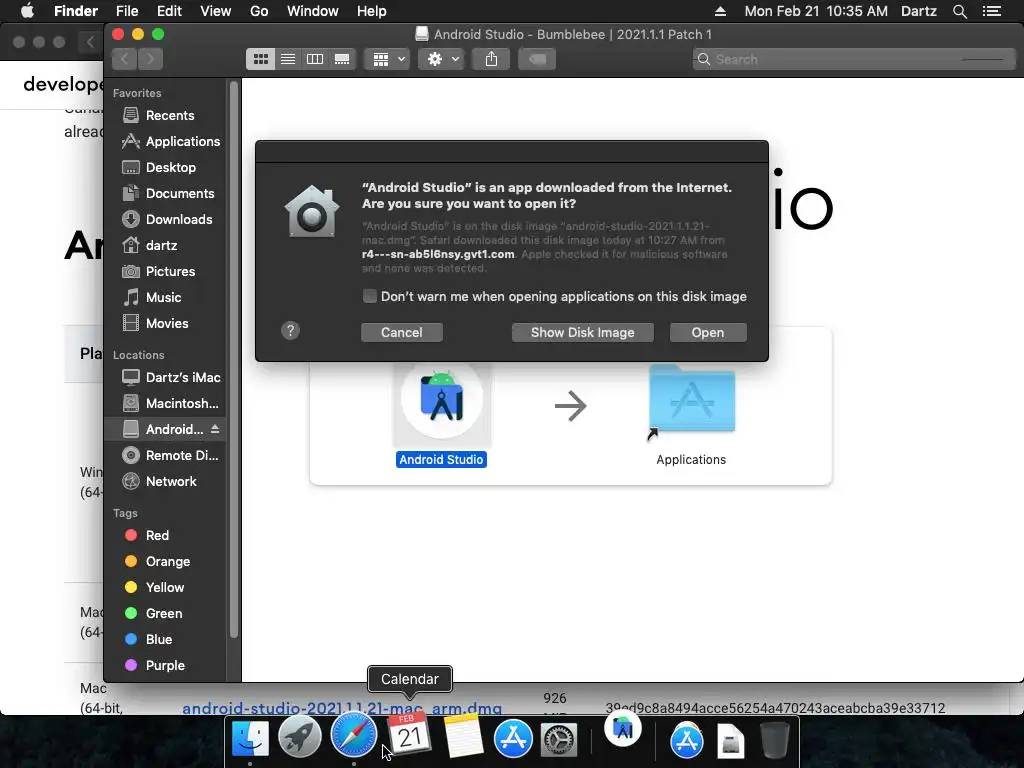The image size is (1024, 768).
Task: Open Notification Center menu bar icon
Action: point(991,11)
